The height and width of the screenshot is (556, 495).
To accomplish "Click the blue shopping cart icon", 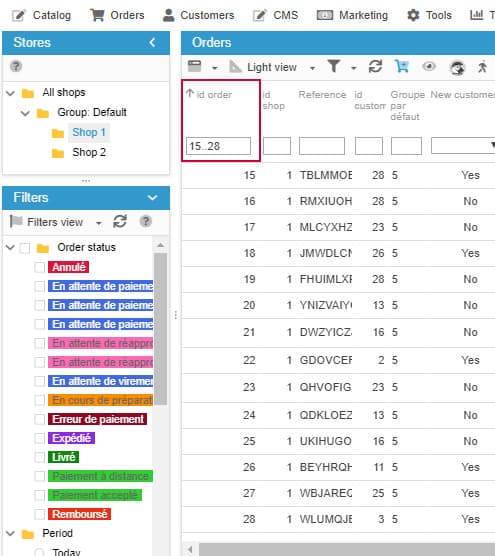I will [402, 66].
